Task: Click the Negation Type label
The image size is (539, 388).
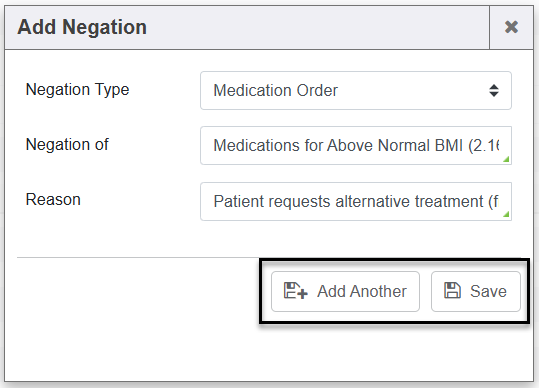Action: point(77,90)
